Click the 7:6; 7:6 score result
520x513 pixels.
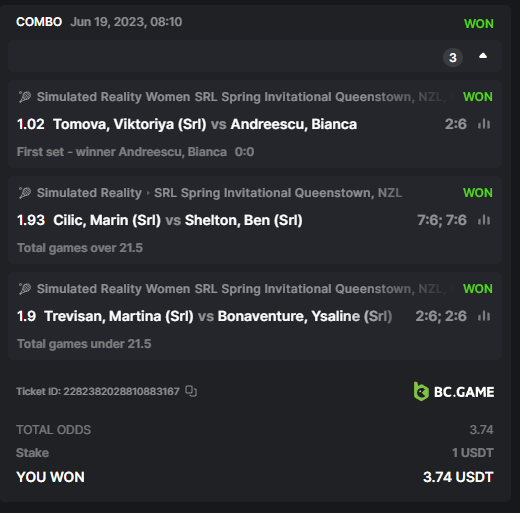click(442, 220)
